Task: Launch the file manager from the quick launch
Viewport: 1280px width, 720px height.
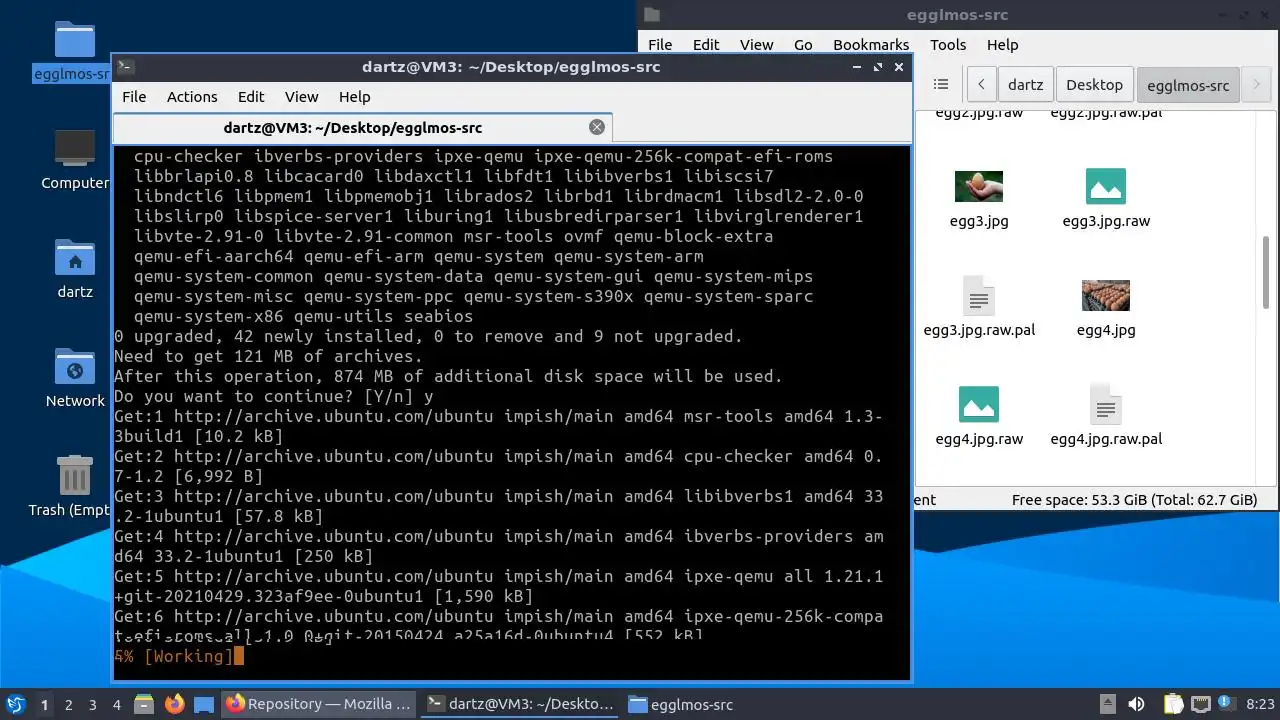Action: (143, 704)
